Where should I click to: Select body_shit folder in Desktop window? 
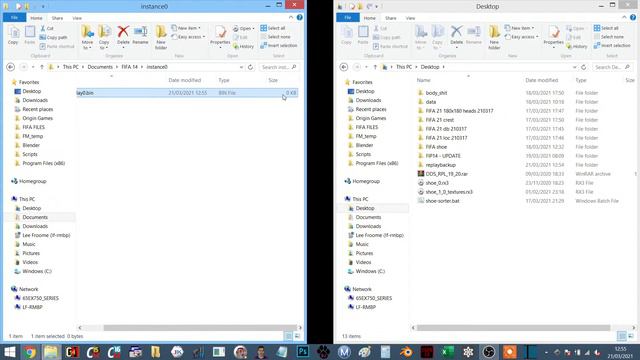[x=436, y=93]
